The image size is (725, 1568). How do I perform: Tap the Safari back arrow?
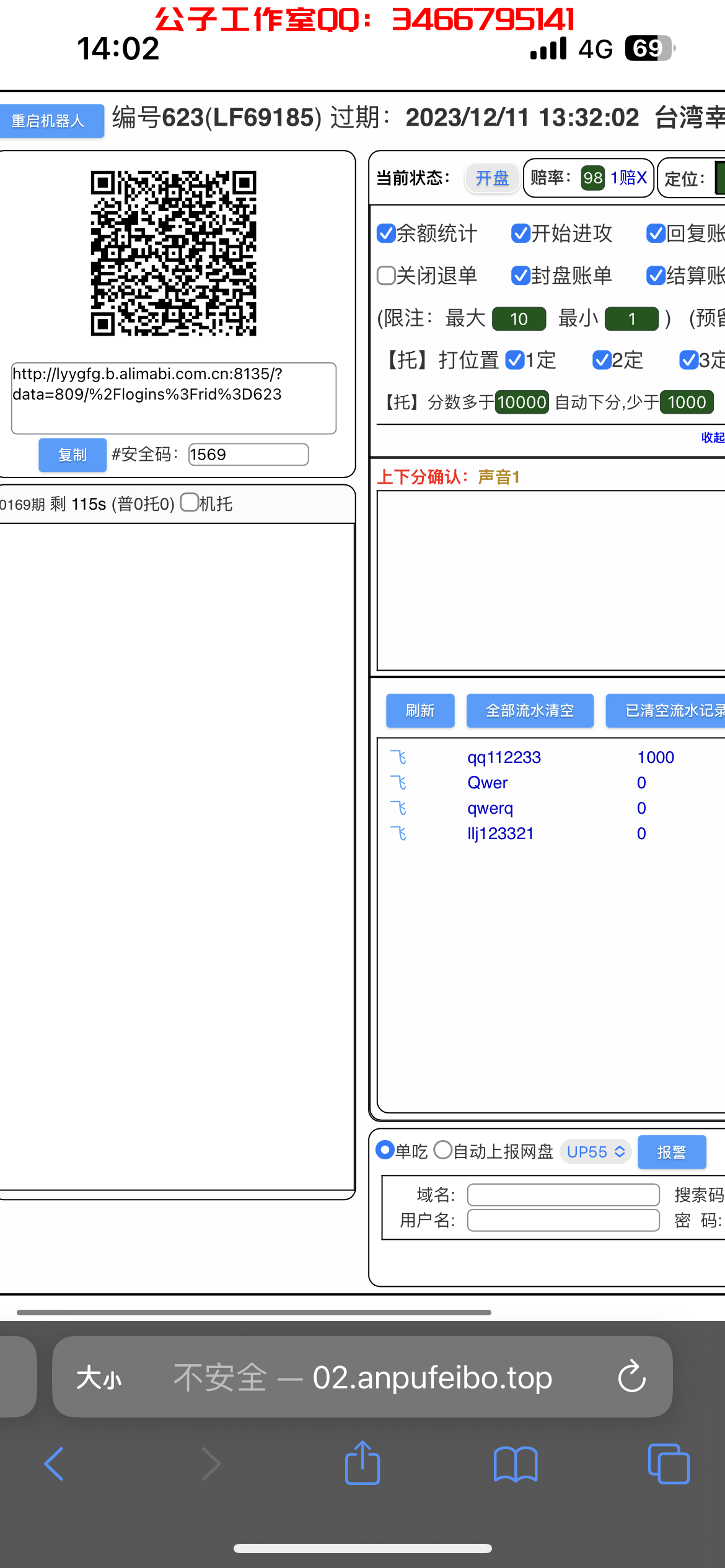54,1464
